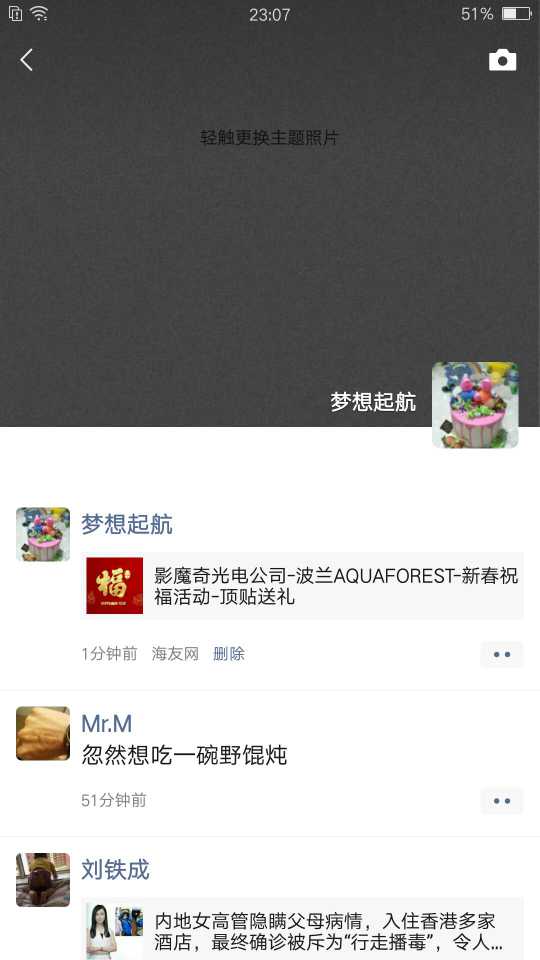Tap the 刘铁成 username link
Screen dimensions: 540x960
coord(116,869)
